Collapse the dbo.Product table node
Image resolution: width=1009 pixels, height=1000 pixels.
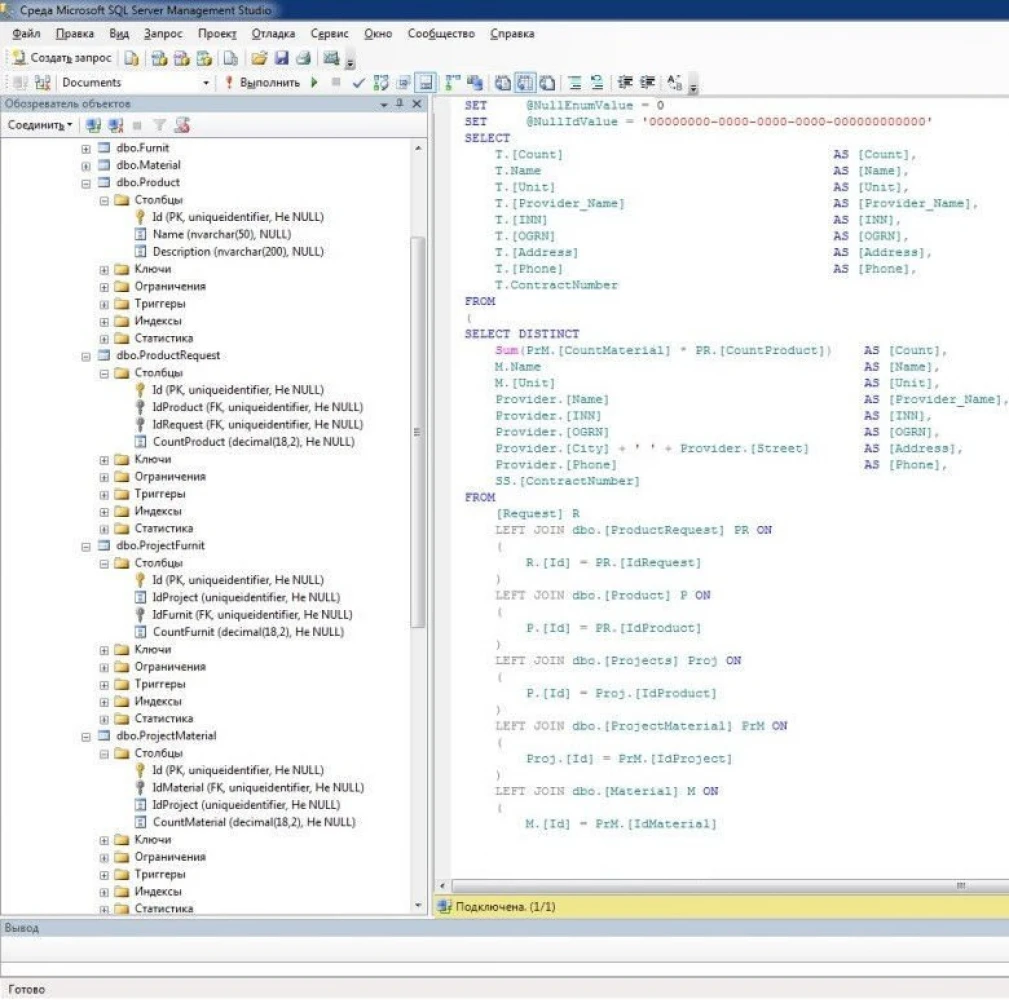(86, 183)
